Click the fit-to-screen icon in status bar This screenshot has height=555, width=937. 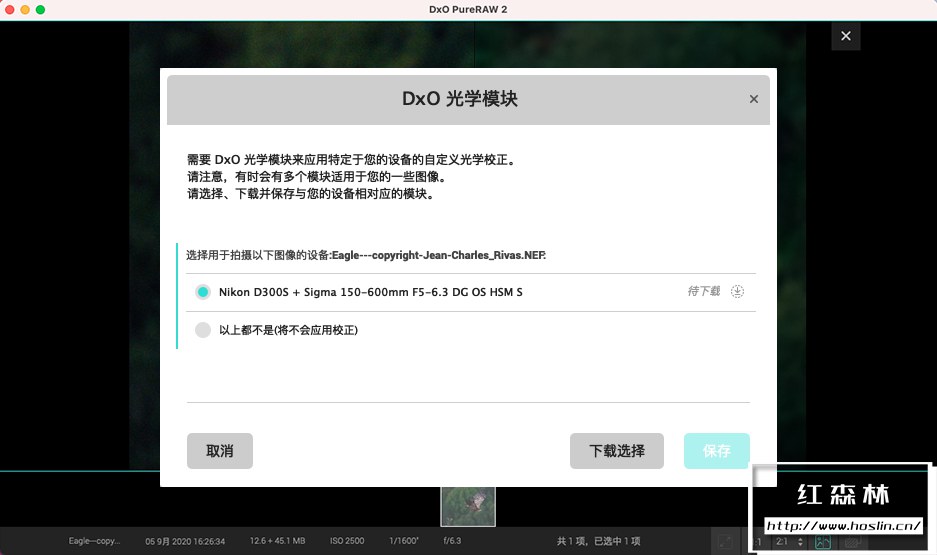[x=725, y=542]
